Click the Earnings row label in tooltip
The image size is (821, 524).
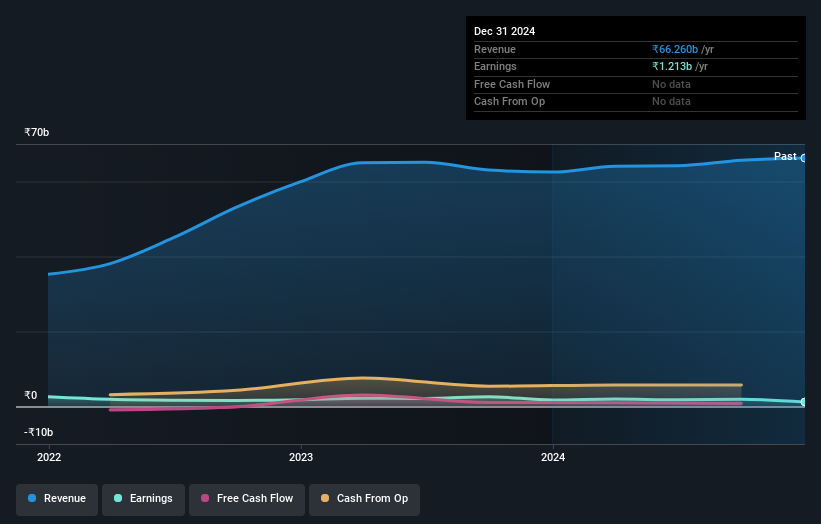pos(495,66)
